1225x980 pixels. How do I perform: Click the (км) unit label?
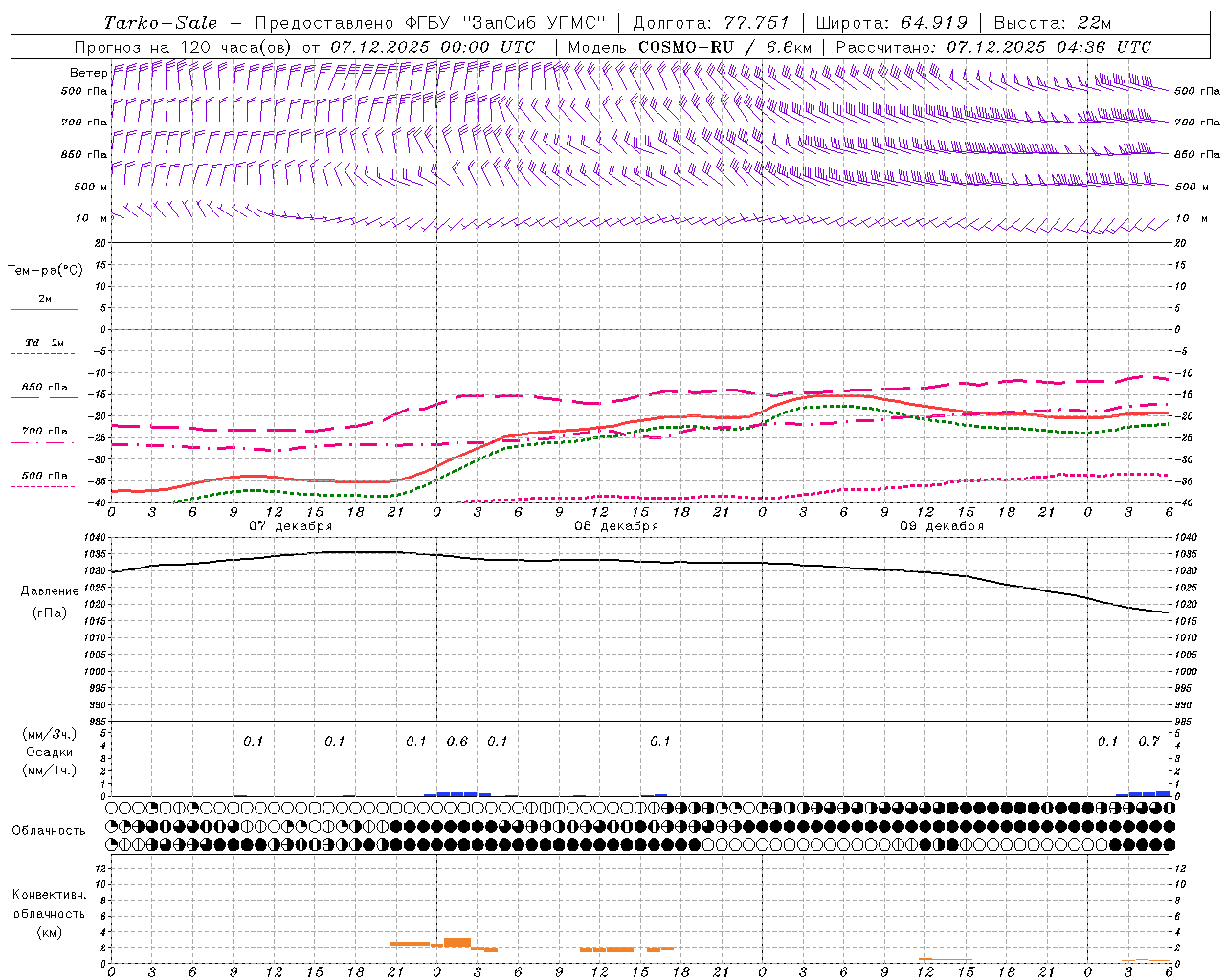50,932
